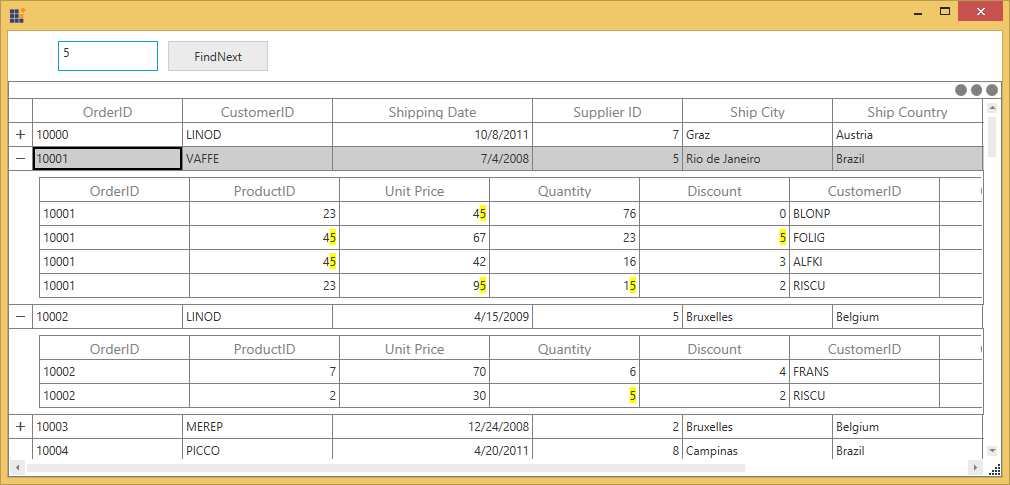Click the Unit Price header in second detail grid
1010x485 pixels.
click(x=414, y=348)
